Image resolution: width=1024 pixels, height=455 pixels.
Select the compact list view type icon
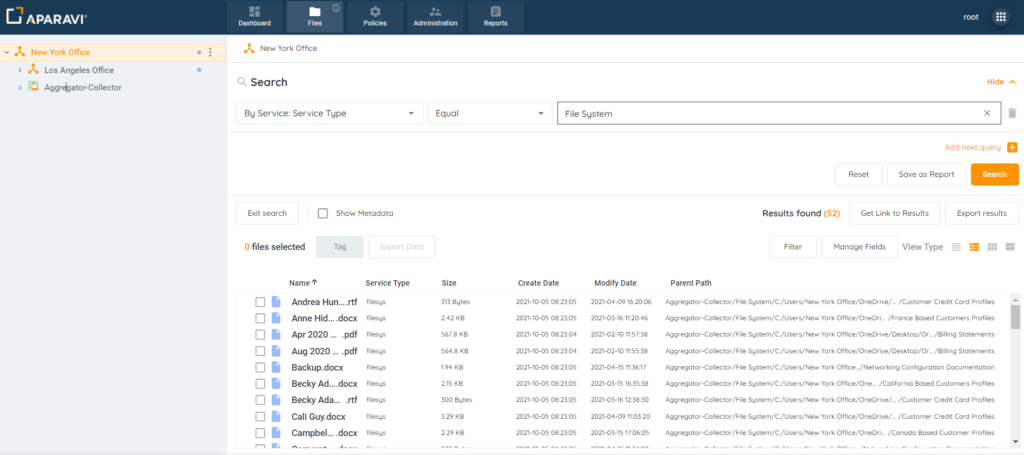(x=956, y=246)
